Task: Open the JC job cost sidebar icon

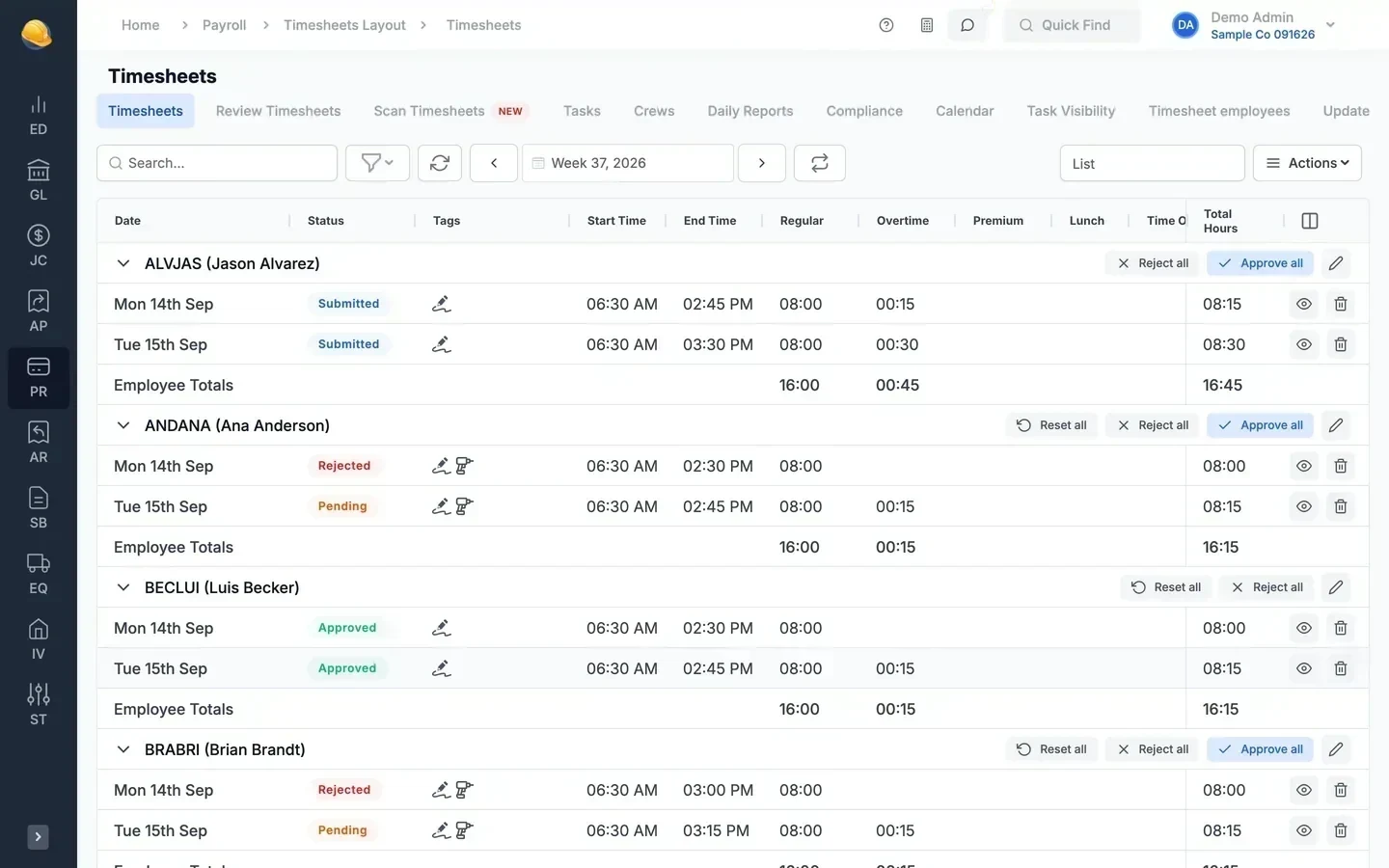Action: 39,246
